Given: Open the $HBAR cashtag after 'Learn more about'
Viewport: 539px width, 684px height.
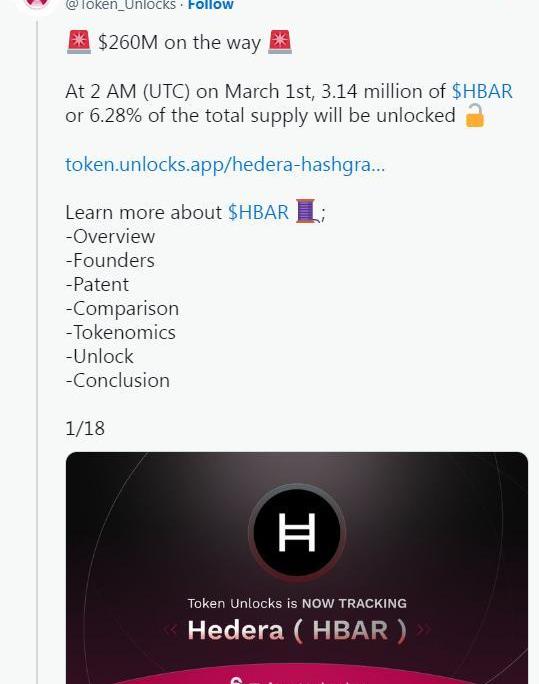Looking at the screenshot, I should tap(258, 212).
